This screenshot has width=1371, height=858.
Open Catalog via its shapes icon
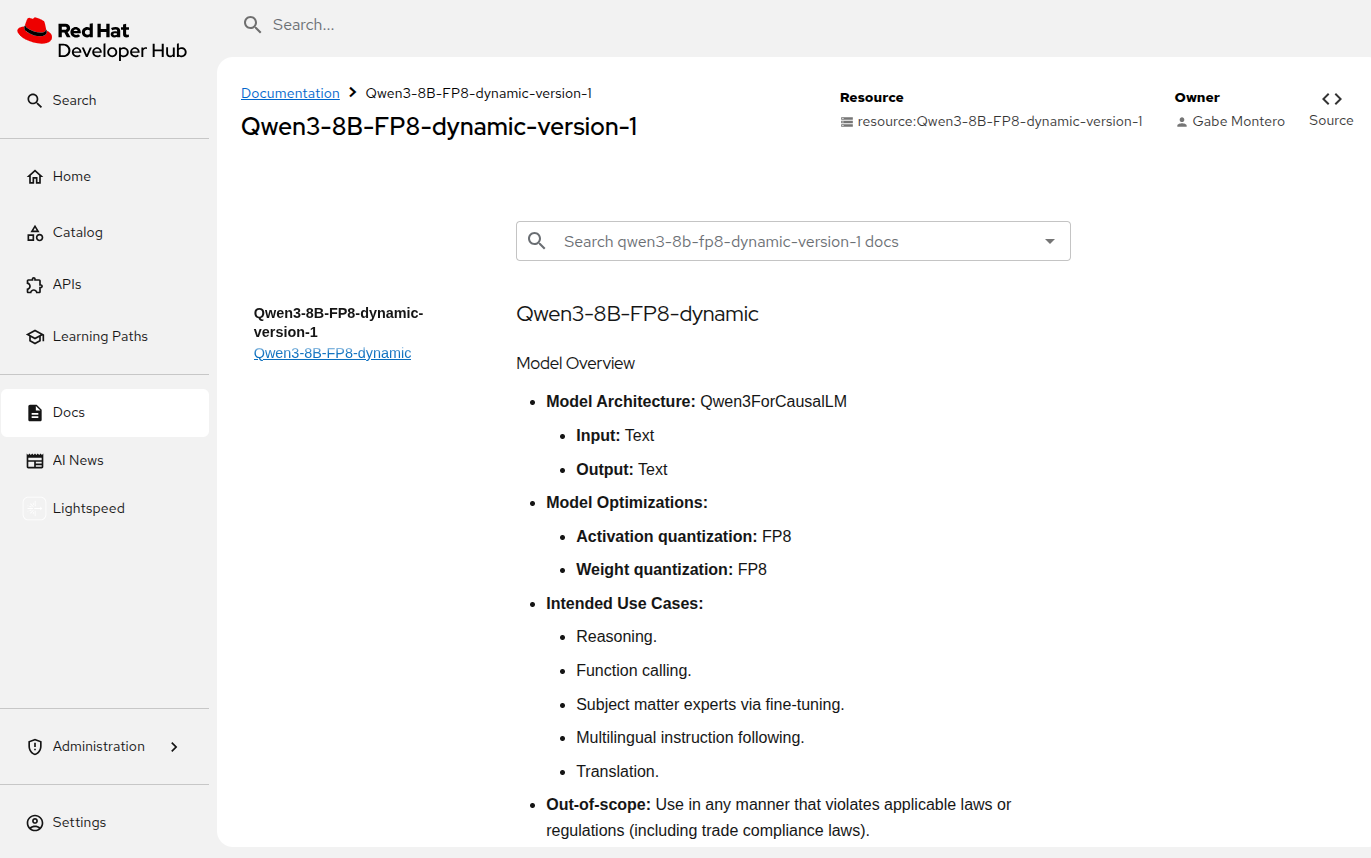[35, 233]
